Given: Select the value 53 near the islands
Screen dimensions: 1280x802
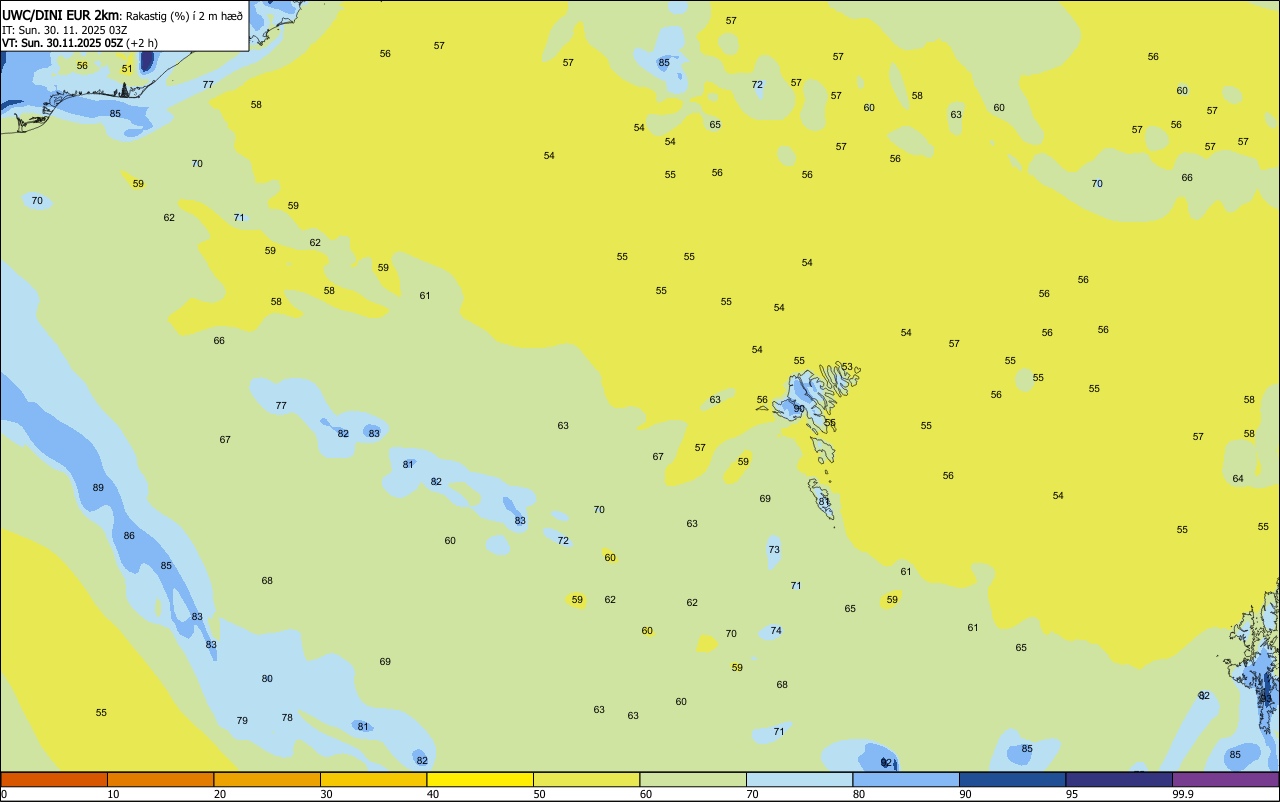Looking at the screenshot, I should (x=847, y=367).
